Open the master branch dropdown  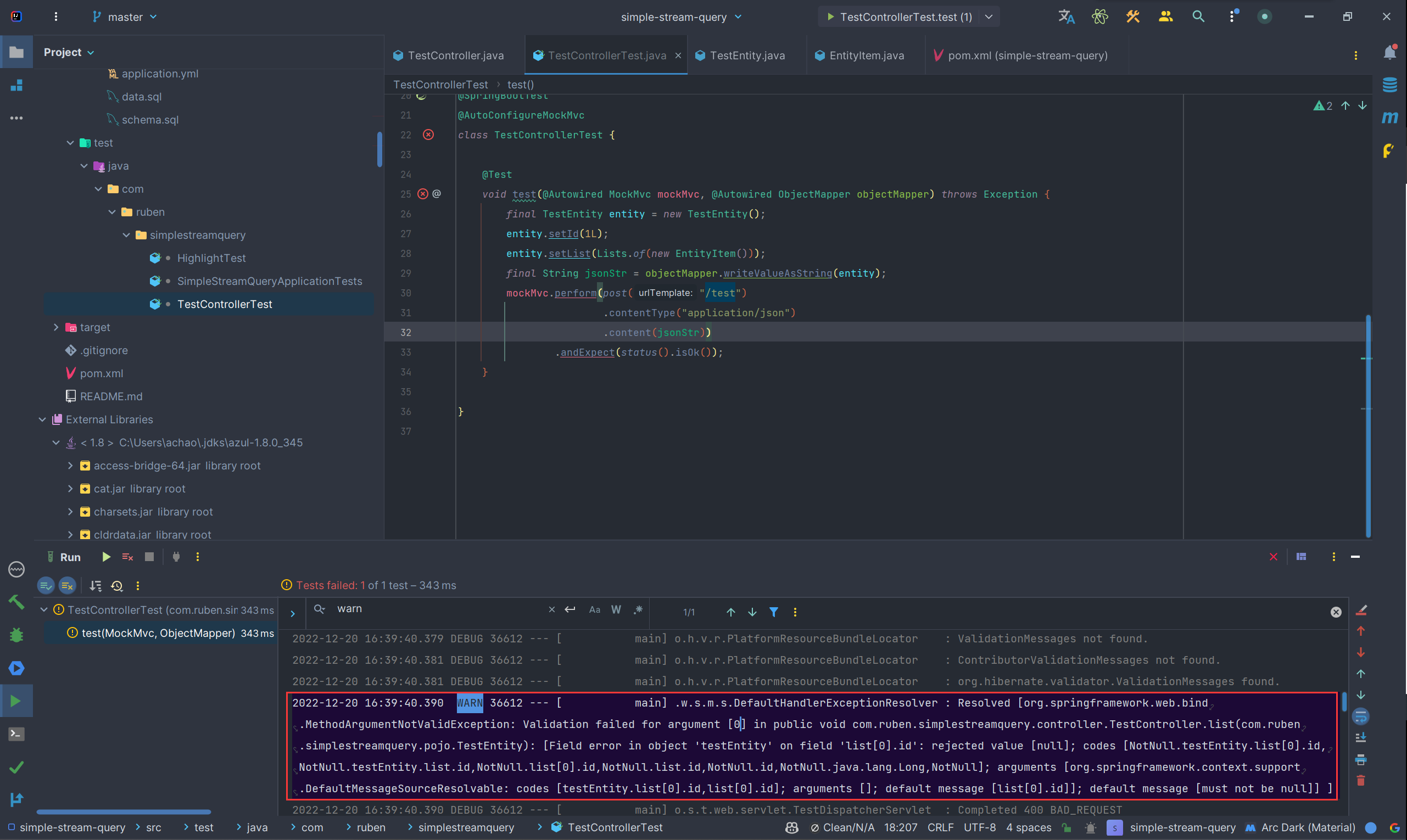125,17
